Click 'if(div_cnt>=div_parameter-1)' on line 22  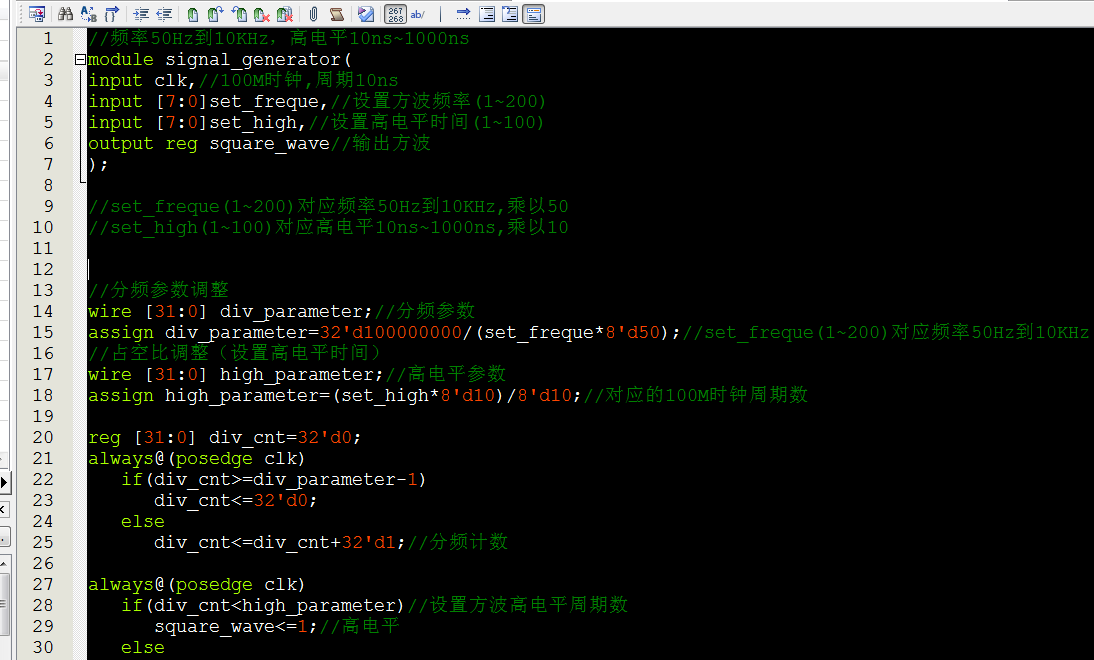tap(274, 480)
